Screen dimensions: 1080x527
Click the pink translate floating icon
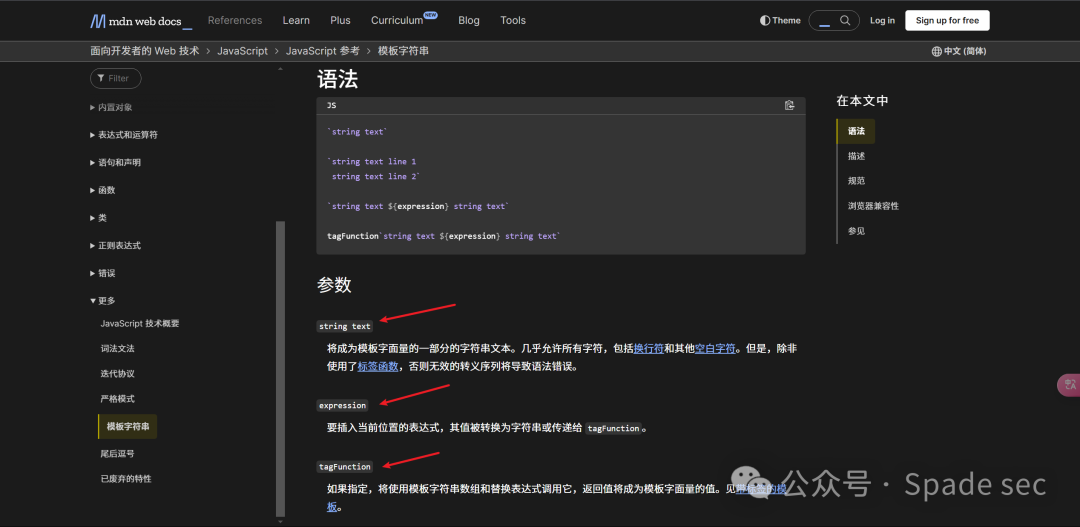(1069, 385)
